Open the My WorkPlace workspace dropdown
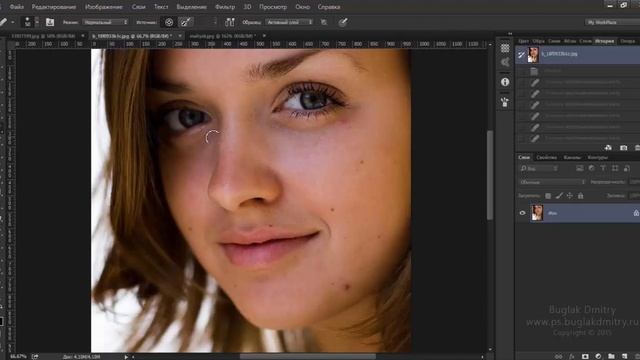This screenshot has height=360, width=640. click(x=612, y=22)
